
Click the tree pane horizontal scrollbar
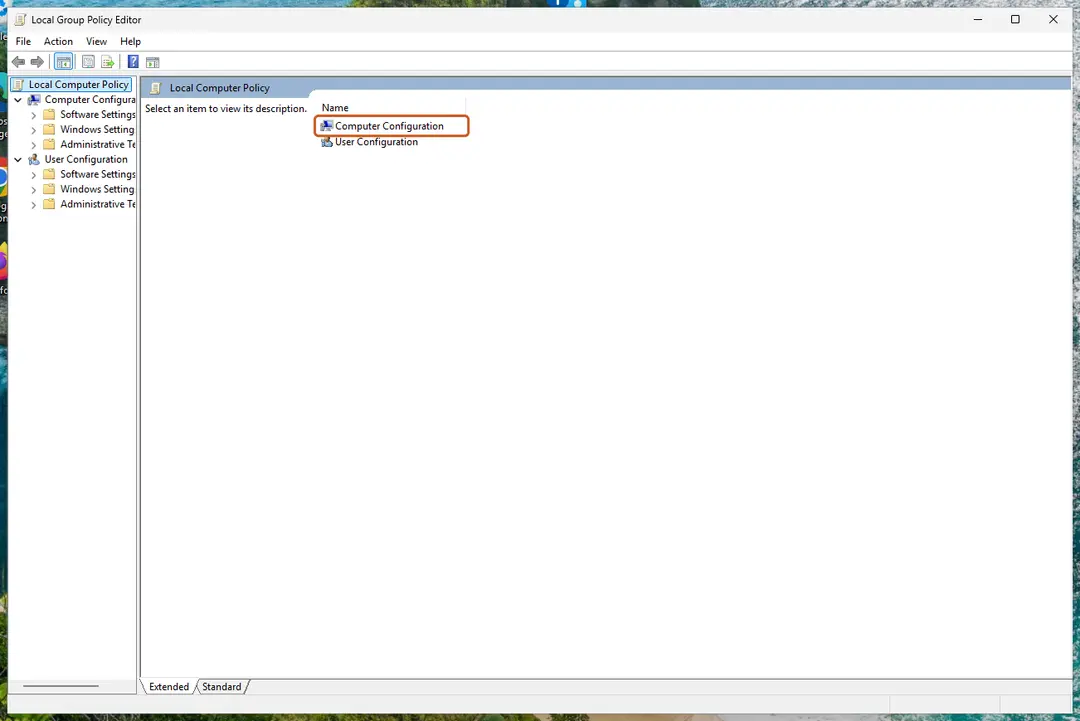61,686
